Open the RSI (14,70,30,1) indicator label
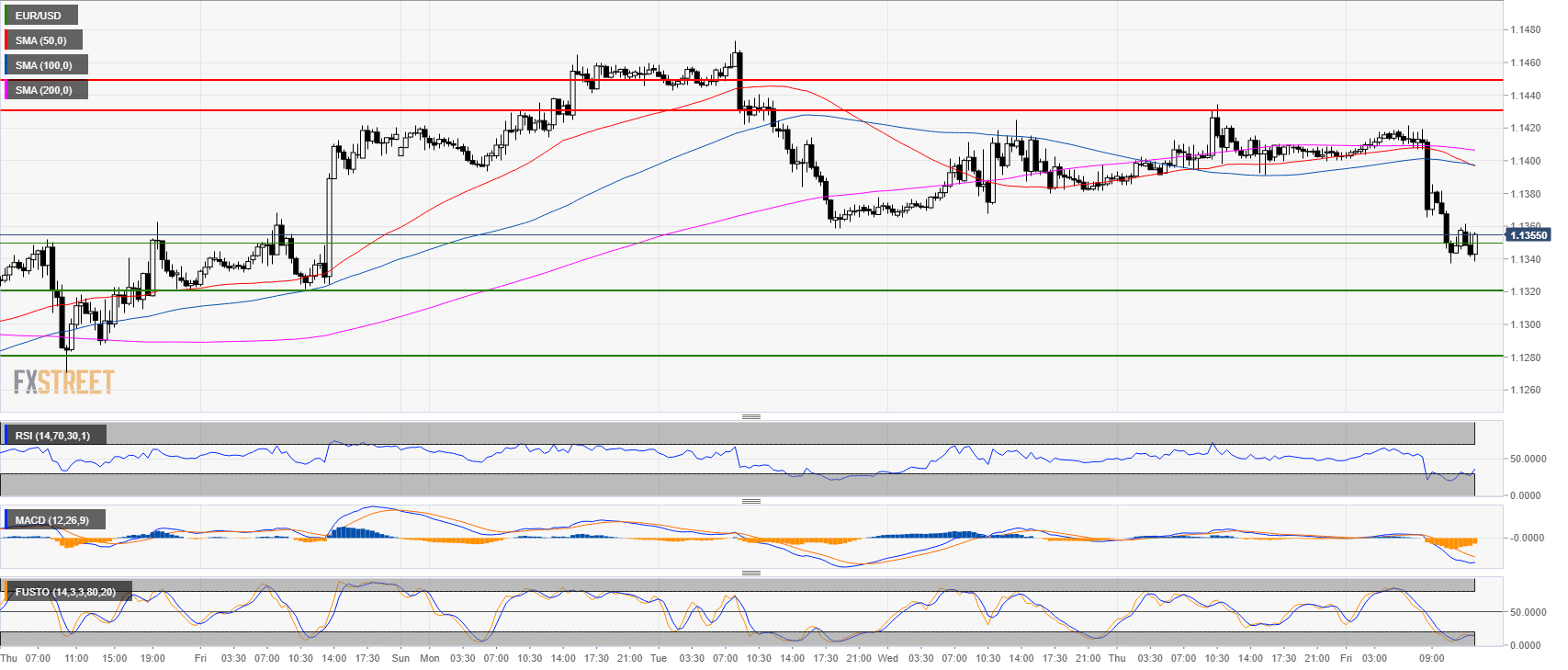Viewport: 1568px width, 670px height. (x=53, y=436)
